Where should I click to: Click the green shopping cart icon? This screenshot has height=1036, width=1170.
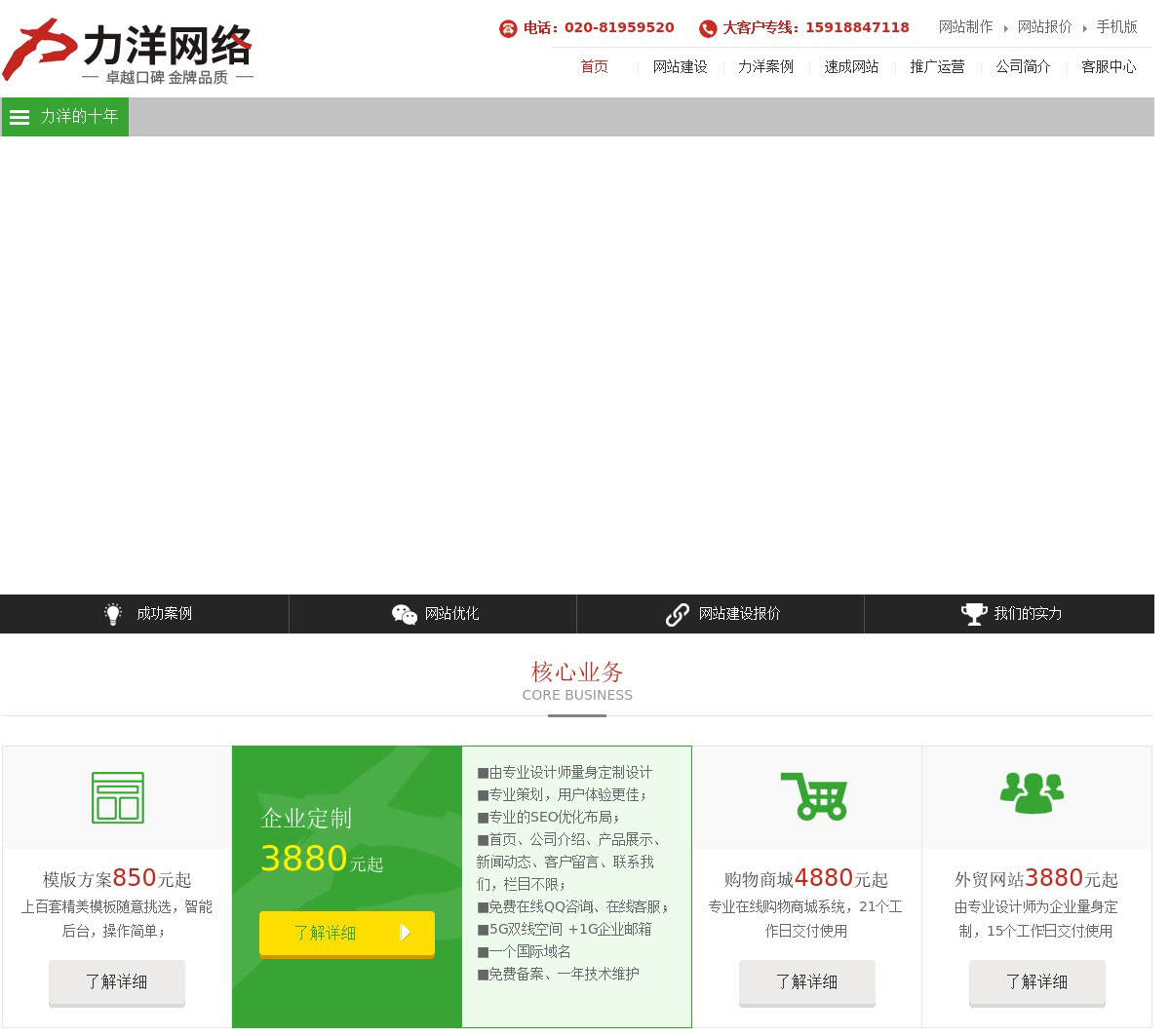click(x=814, y=796)
